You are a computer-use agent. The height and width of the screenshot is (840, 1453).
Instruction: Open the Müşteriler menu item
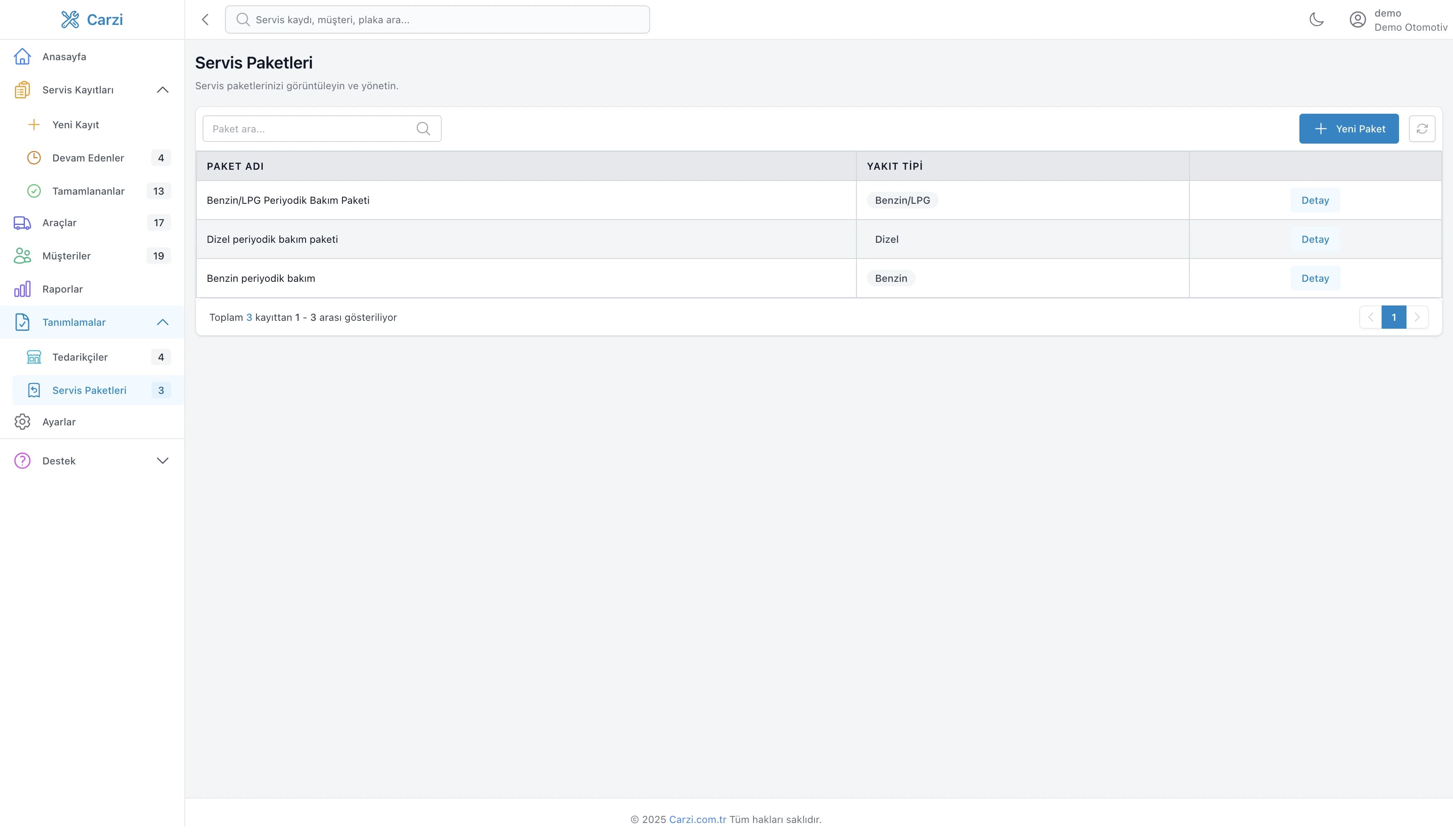pos(92,256)
